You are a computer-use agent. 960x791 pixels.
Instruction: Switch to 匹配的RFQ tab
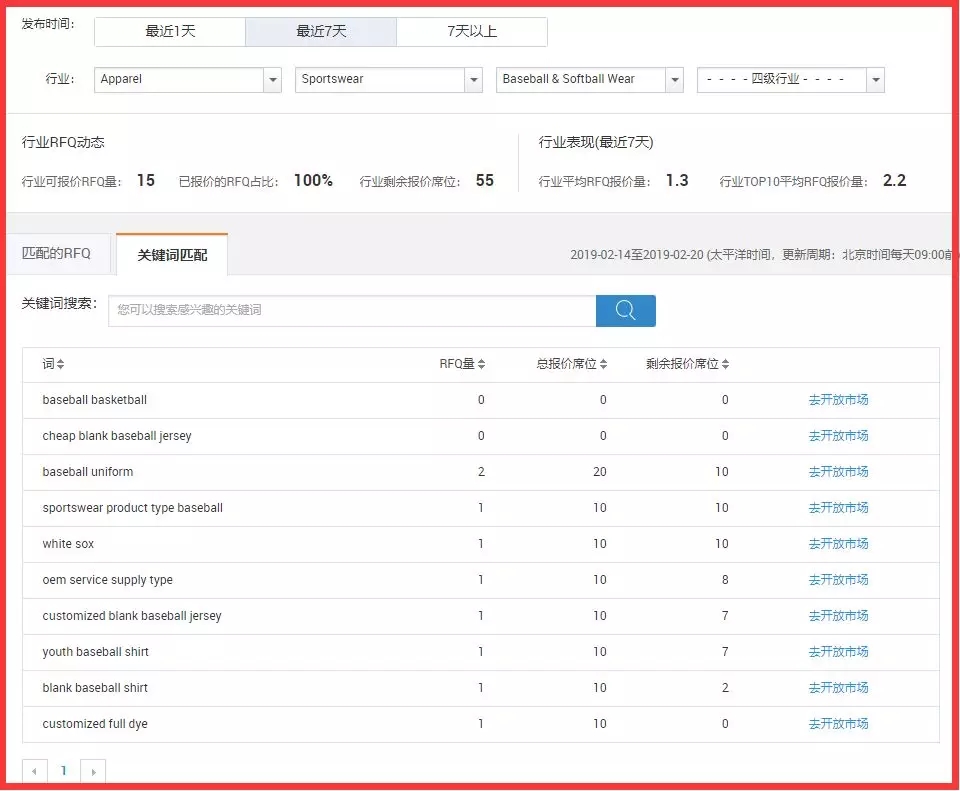pyautogui.click(x=57, y=254)
